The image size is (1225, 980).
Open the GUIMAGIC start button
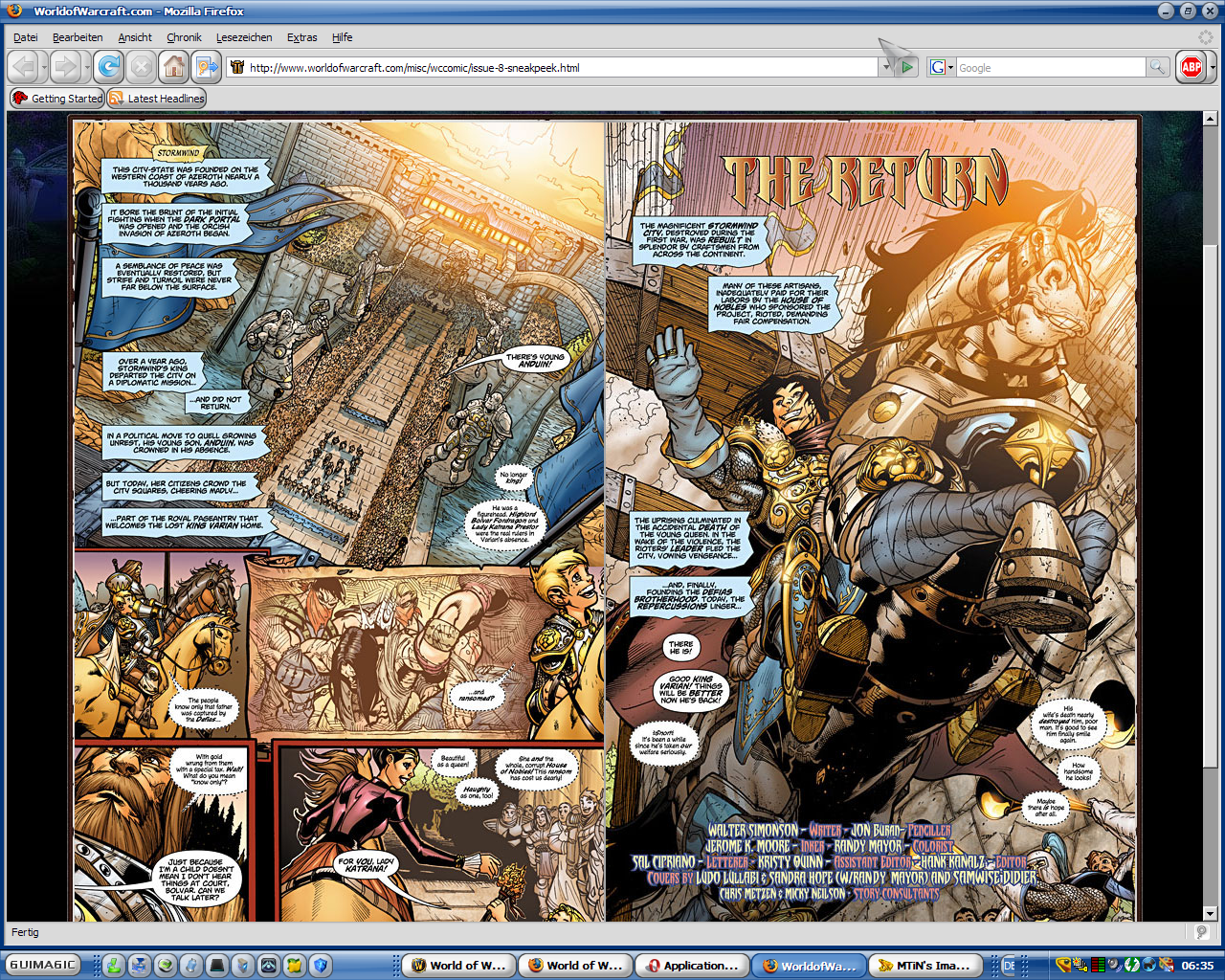coord(42,965)
